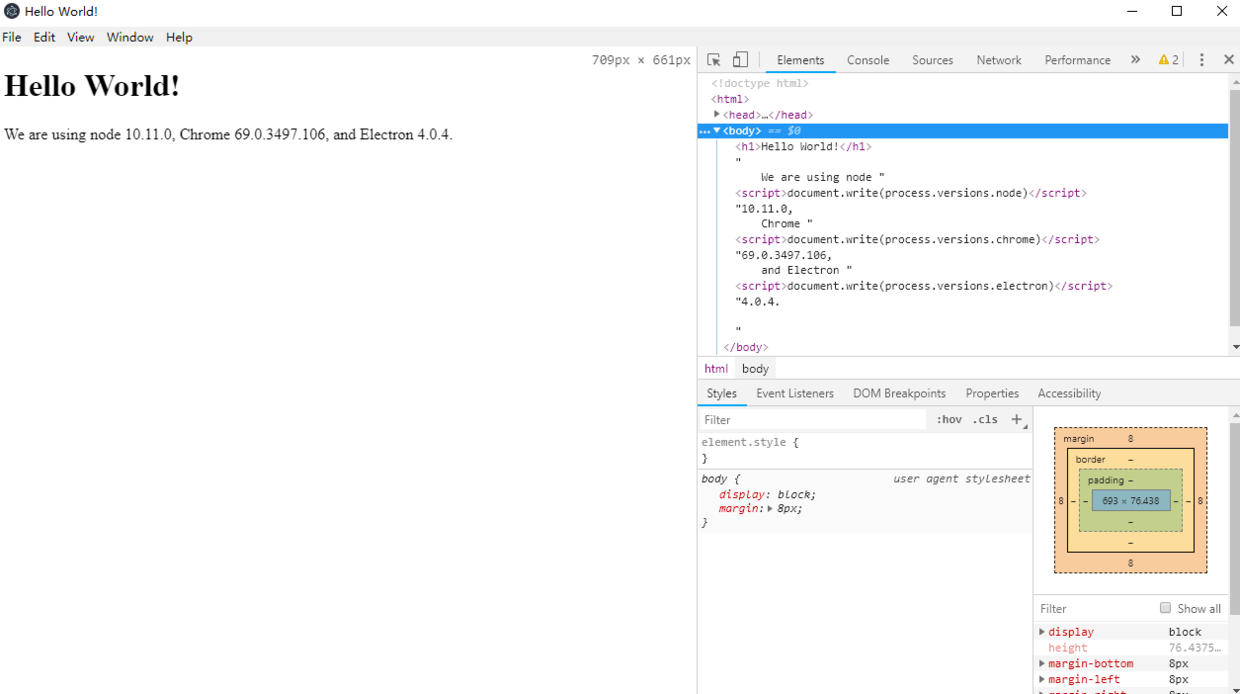Toggle the Show all checkbox
The width and height of the screenshot is (1240, 694).
(1165, 608)
